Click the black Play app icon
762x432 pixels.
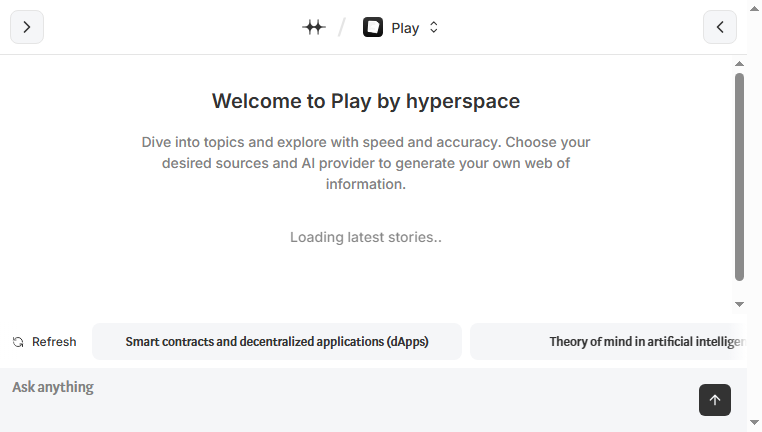coord(373,27)
